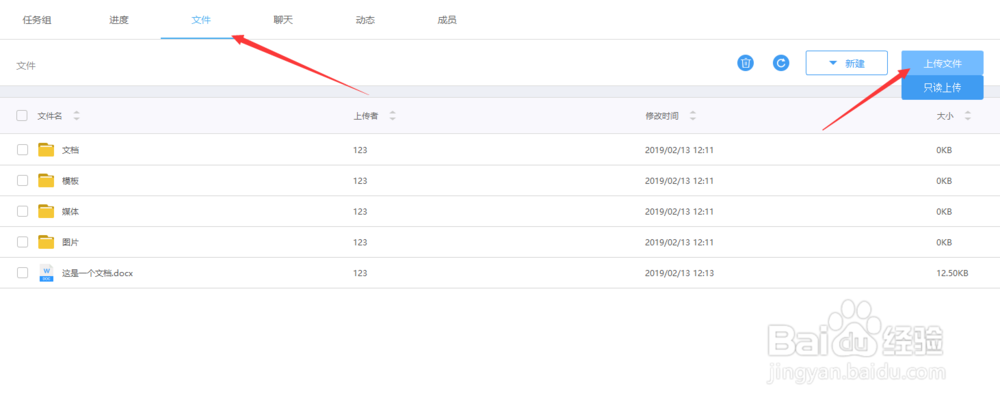Viewport: 1000px width, 406px height.
Task: Open the 模板 folder icon
Action: [46, 180]
